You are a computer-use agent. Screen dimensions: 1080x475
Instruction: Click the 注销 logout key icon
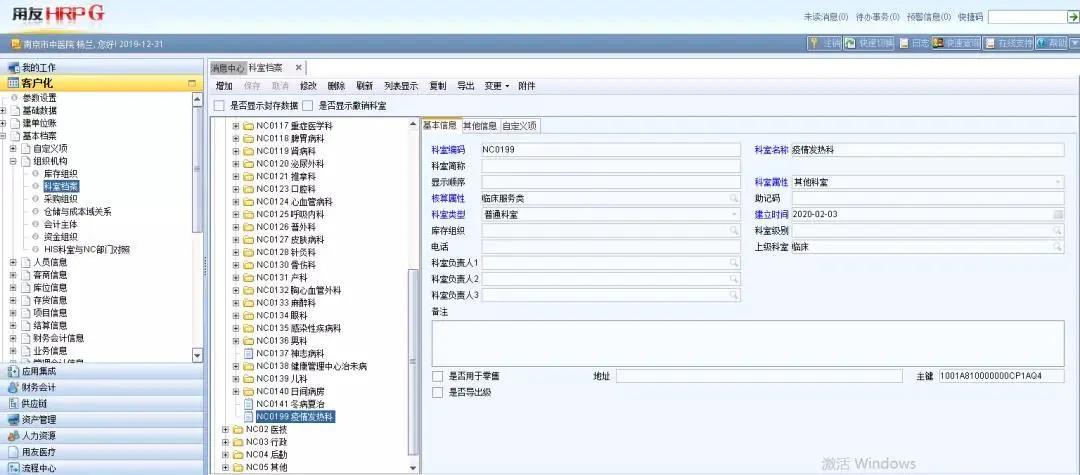[814, 44]
